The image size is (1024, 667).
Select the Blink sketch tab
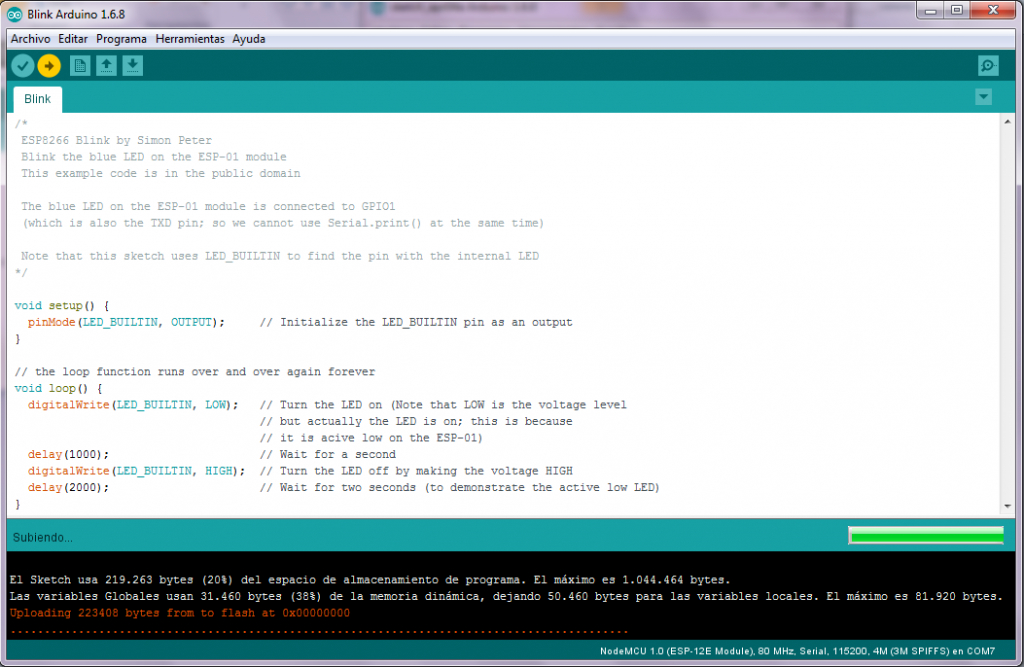[37, 99]
